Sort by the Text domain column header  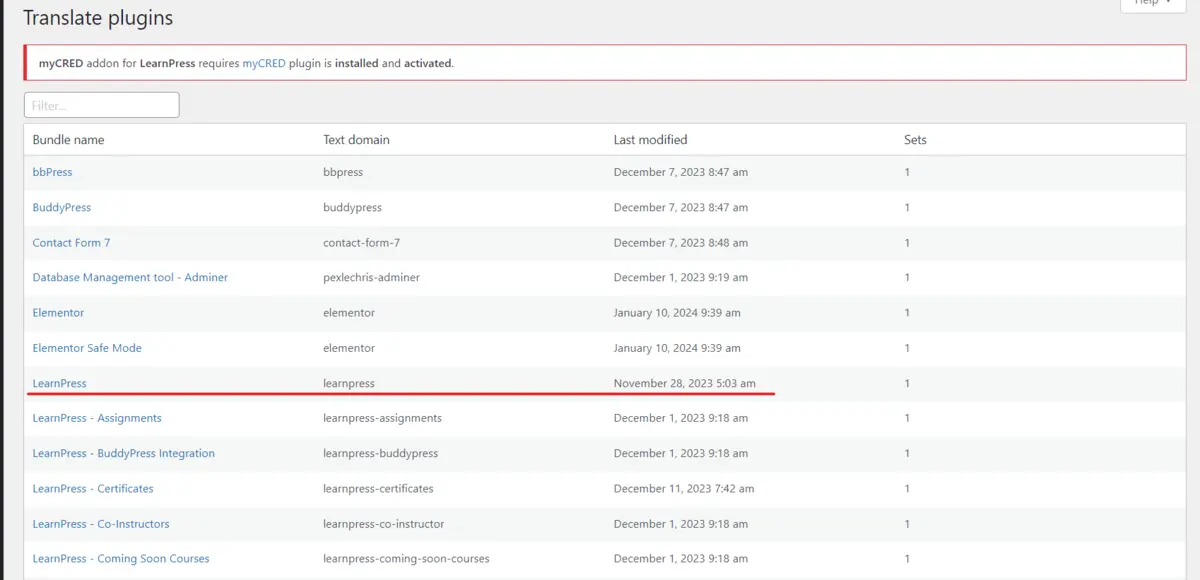pyautogui.click(x=356, y=140)
